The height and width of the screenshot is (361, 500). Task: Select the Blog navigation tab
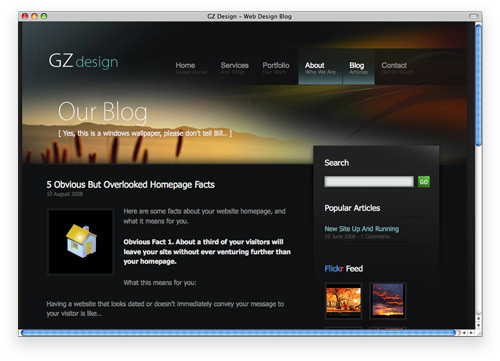359,67
